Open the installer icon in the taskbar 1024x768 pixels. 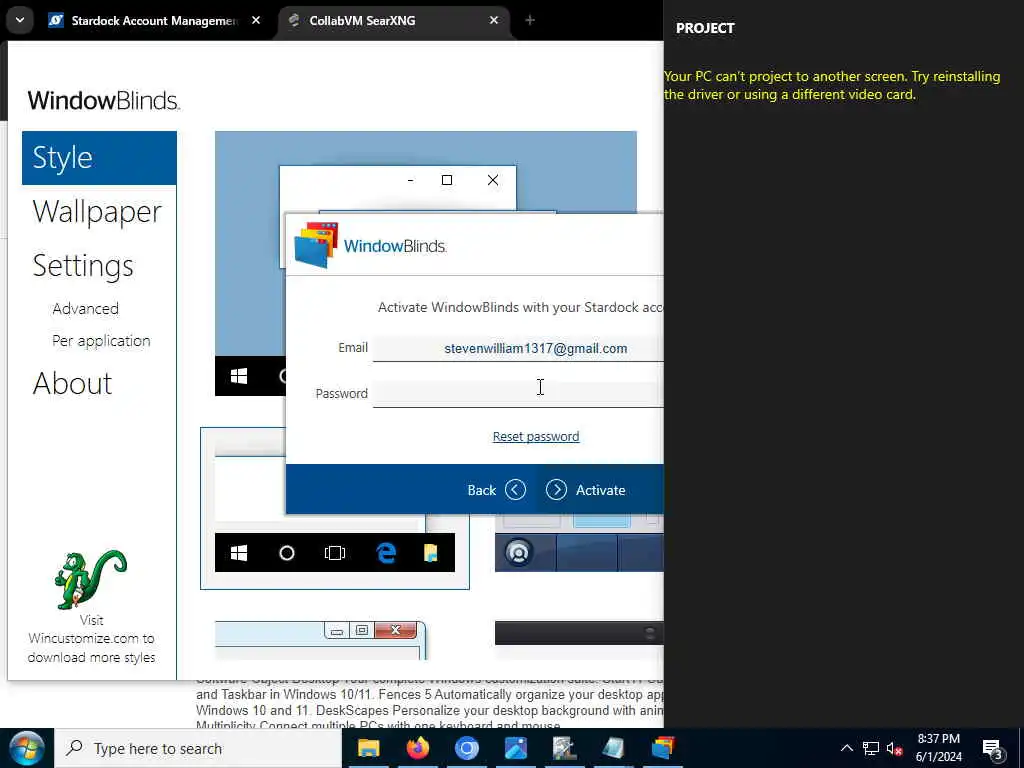[565, 748]
